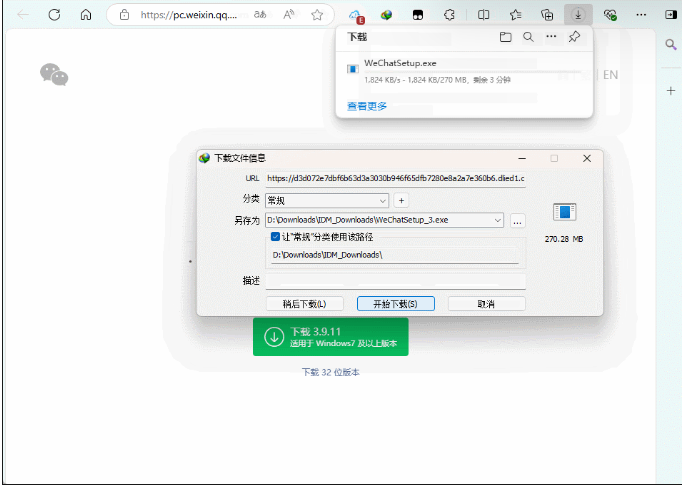Click 开始下载(S) start download button
This screenshot has width=682, height=490.
(395, 304)
